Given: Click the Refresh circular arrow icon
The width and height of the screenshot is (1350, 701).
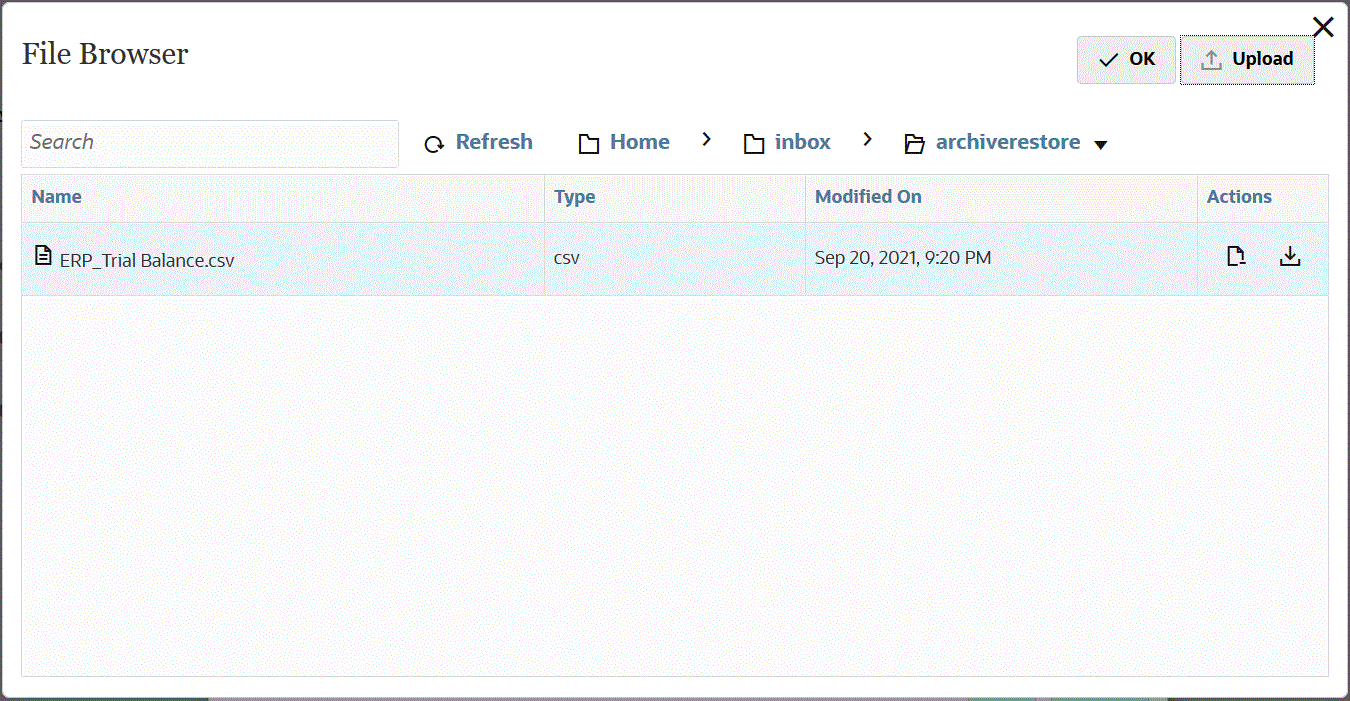Looking at the screenshot, I should tap(434, 144).
